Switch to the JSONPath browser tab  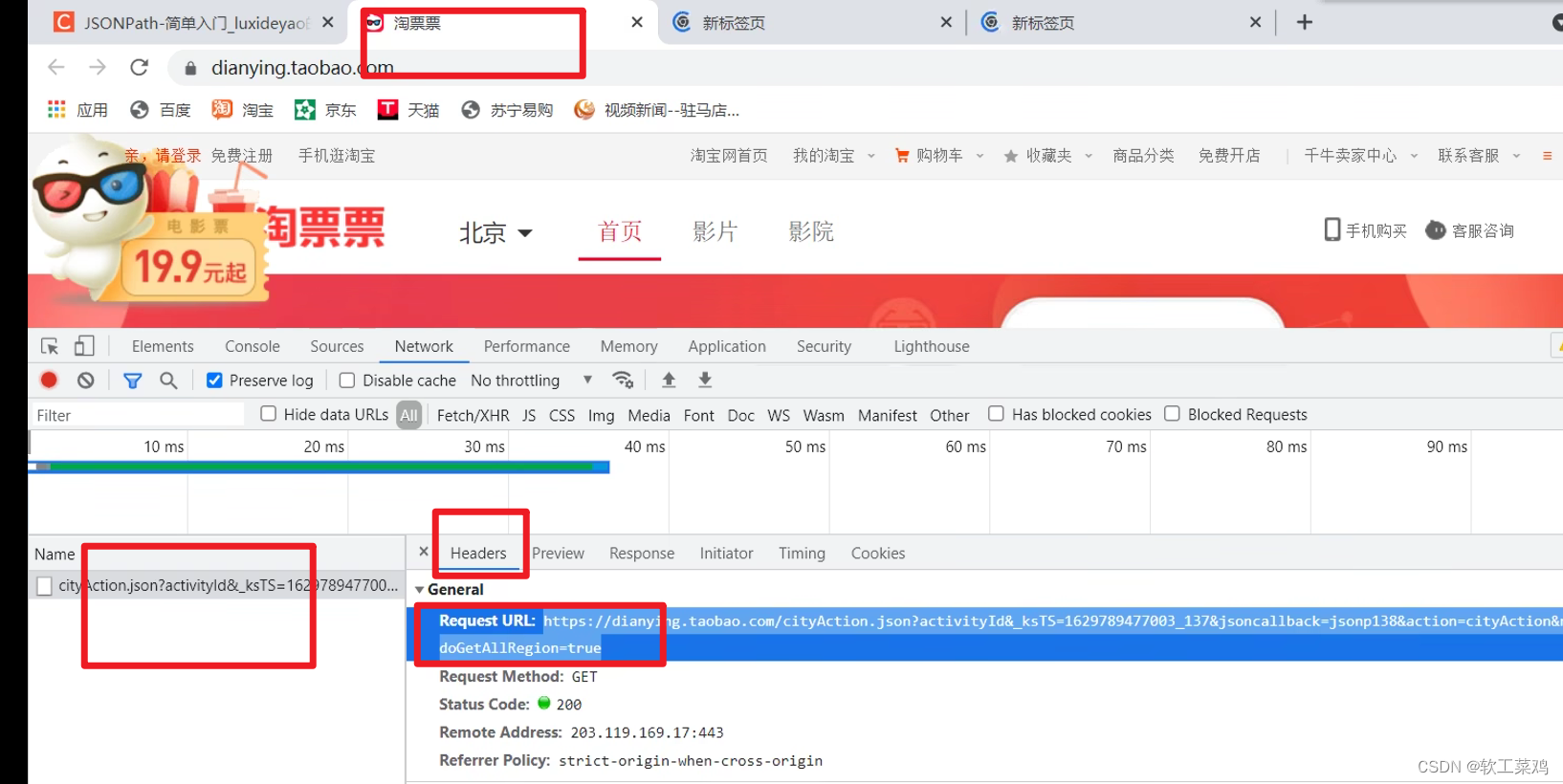click(196, 23)
